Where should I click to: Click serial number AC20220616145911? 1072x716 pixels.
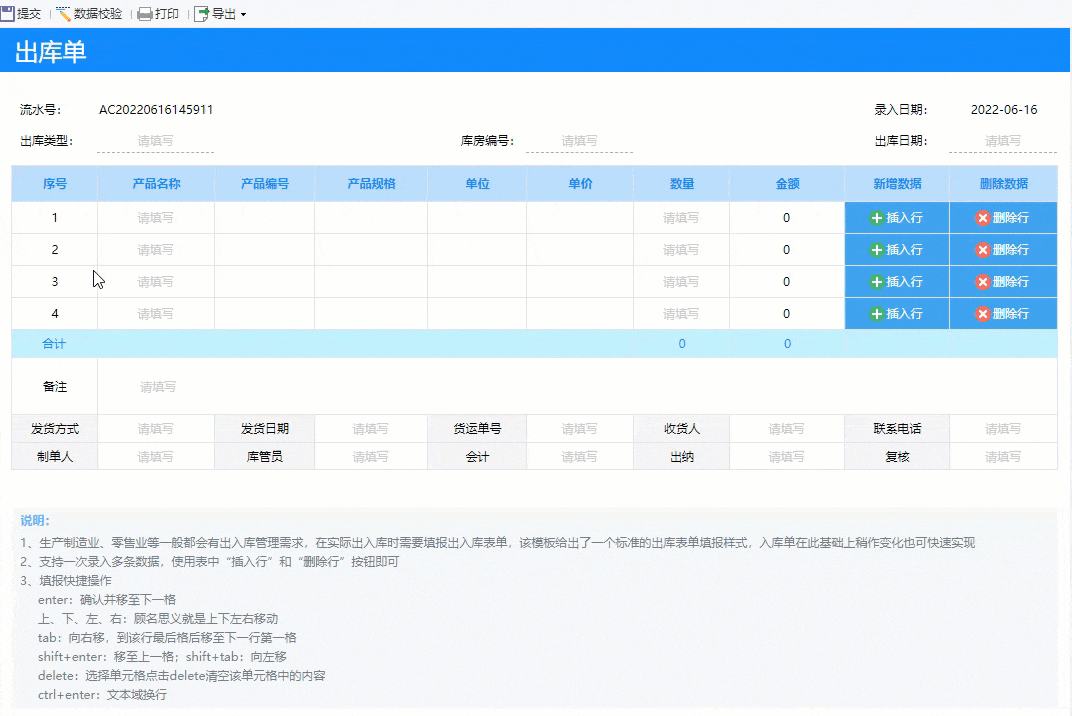click(156, 109)
